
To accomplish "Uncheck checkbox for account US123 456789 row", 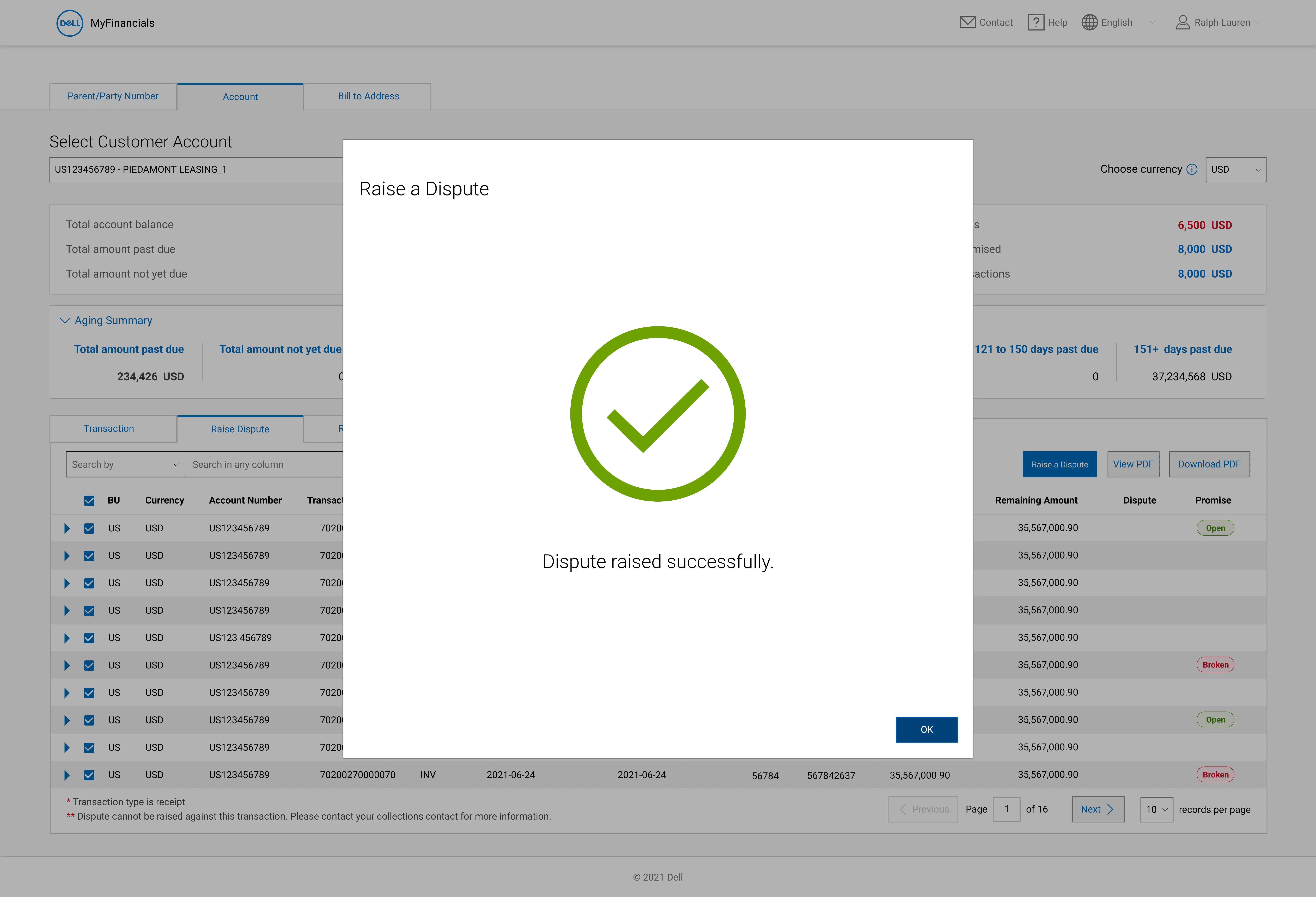I will [x=89, y=638].
